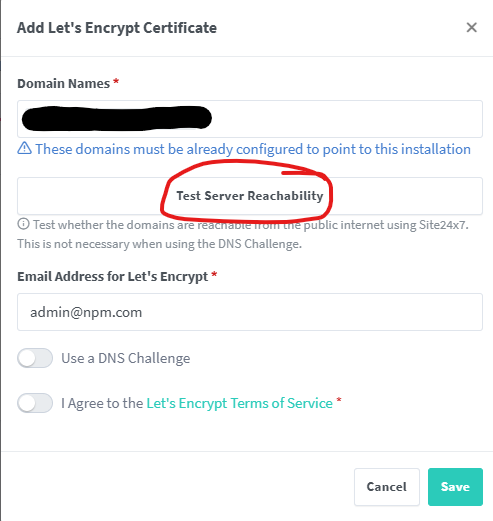Close the Add Let's Encrypt Certificate dialog

point(471,27)
